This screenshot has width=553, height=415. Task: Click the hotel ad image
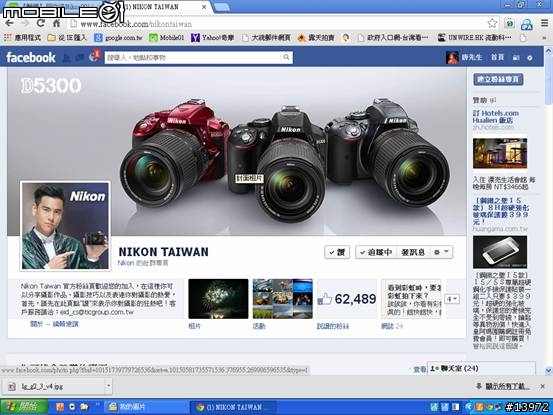click(500, 153)
